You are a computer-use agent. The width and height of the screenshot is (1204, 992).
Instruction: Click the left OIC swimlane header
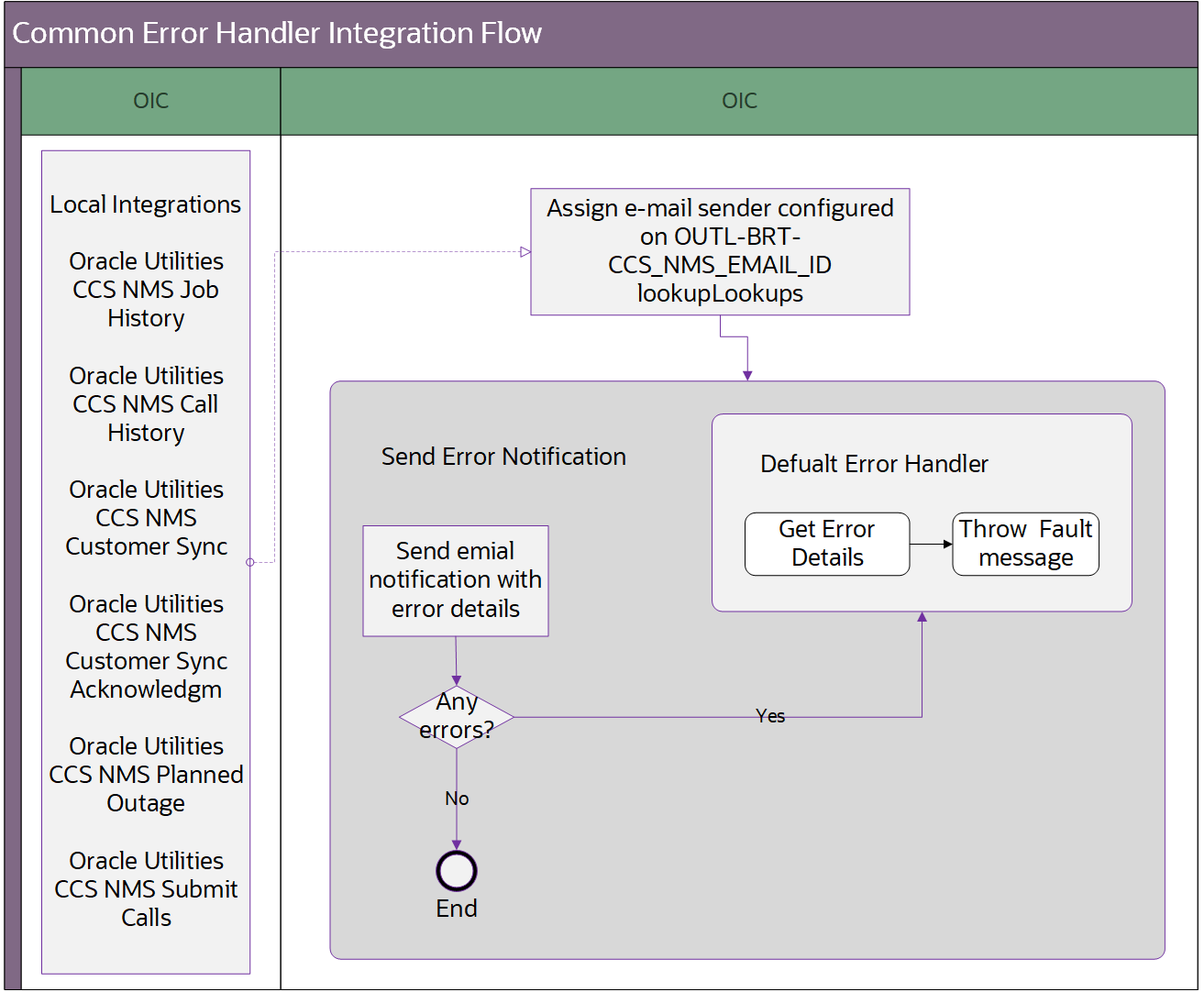click(149, 101)
